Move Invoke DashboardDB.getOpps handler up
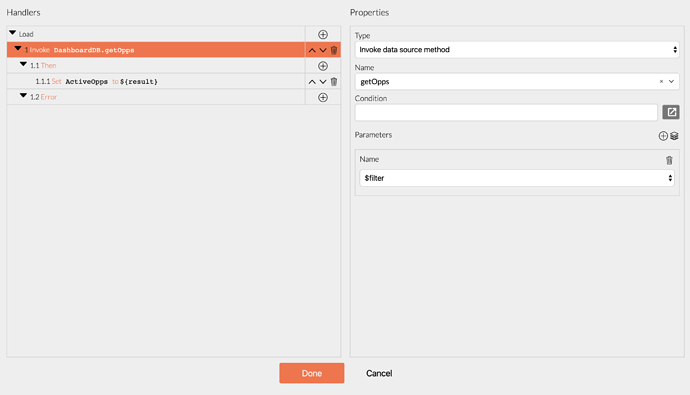 312,50
